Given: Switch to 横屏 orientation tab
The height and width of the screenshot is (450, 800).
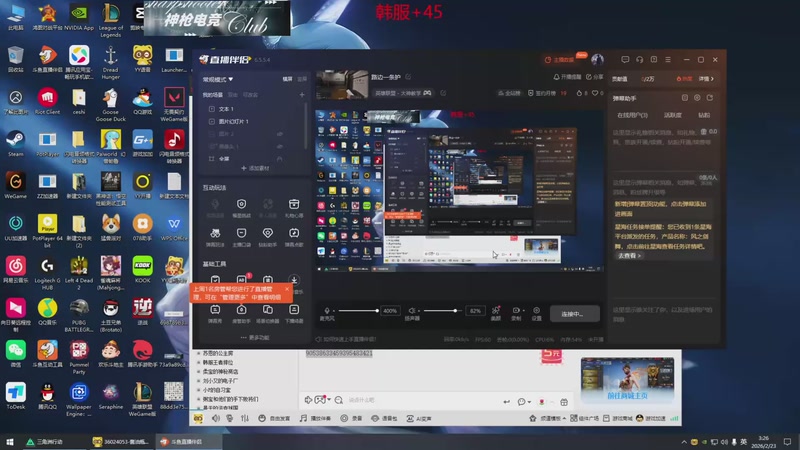Looking at the screenshot, I should point(287,79).
